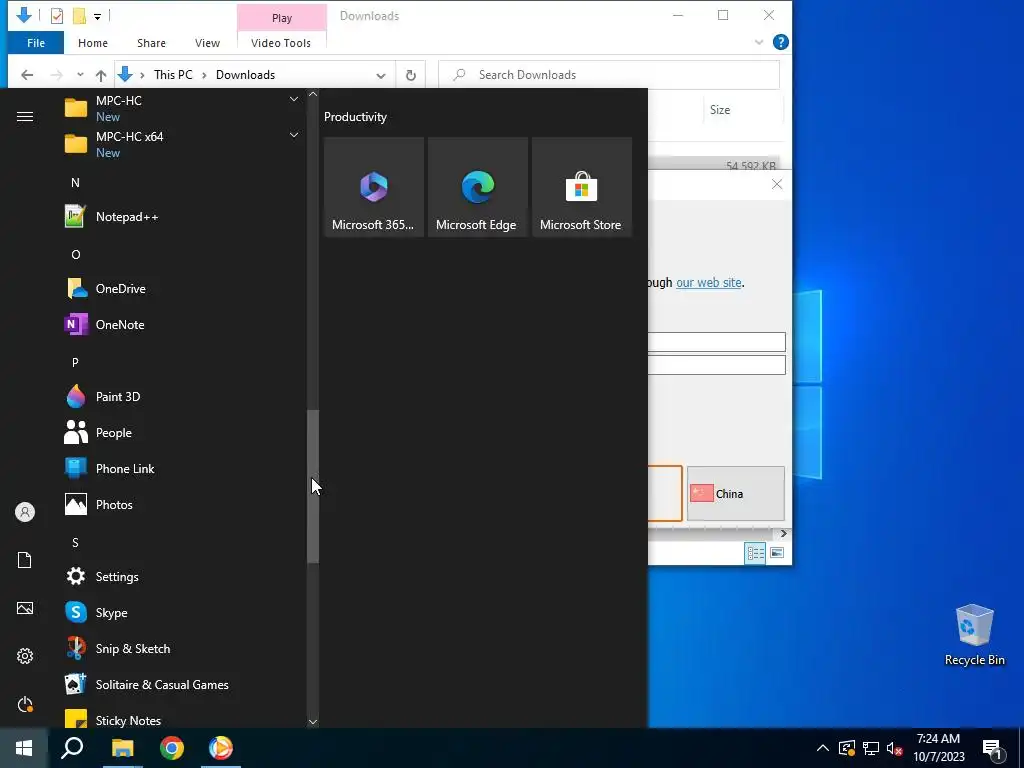This screenshot has width=1024, height=768.
Task: Open Microsoft Edge tile
Action: (x=477, y=187)
